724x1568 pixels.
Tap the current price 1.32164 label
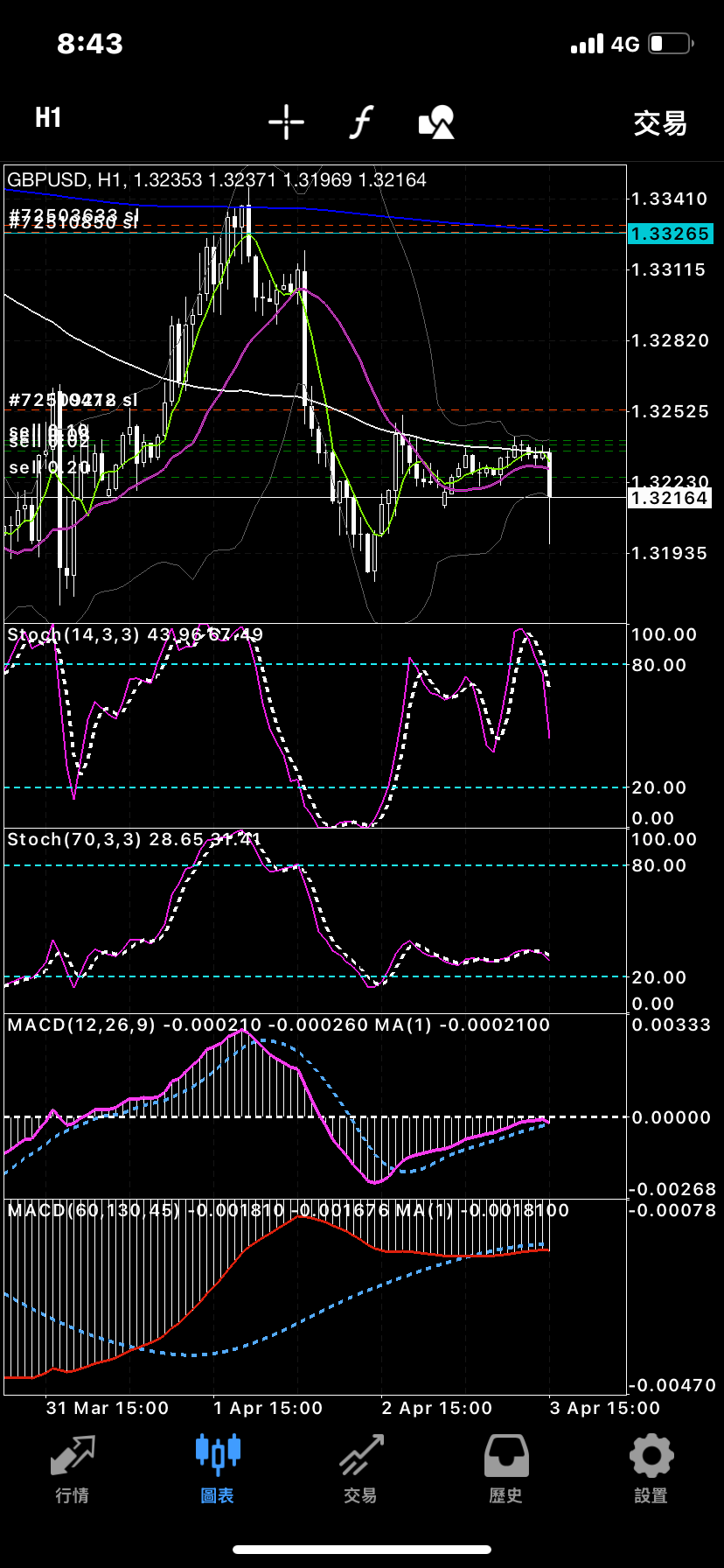point(670,498)
